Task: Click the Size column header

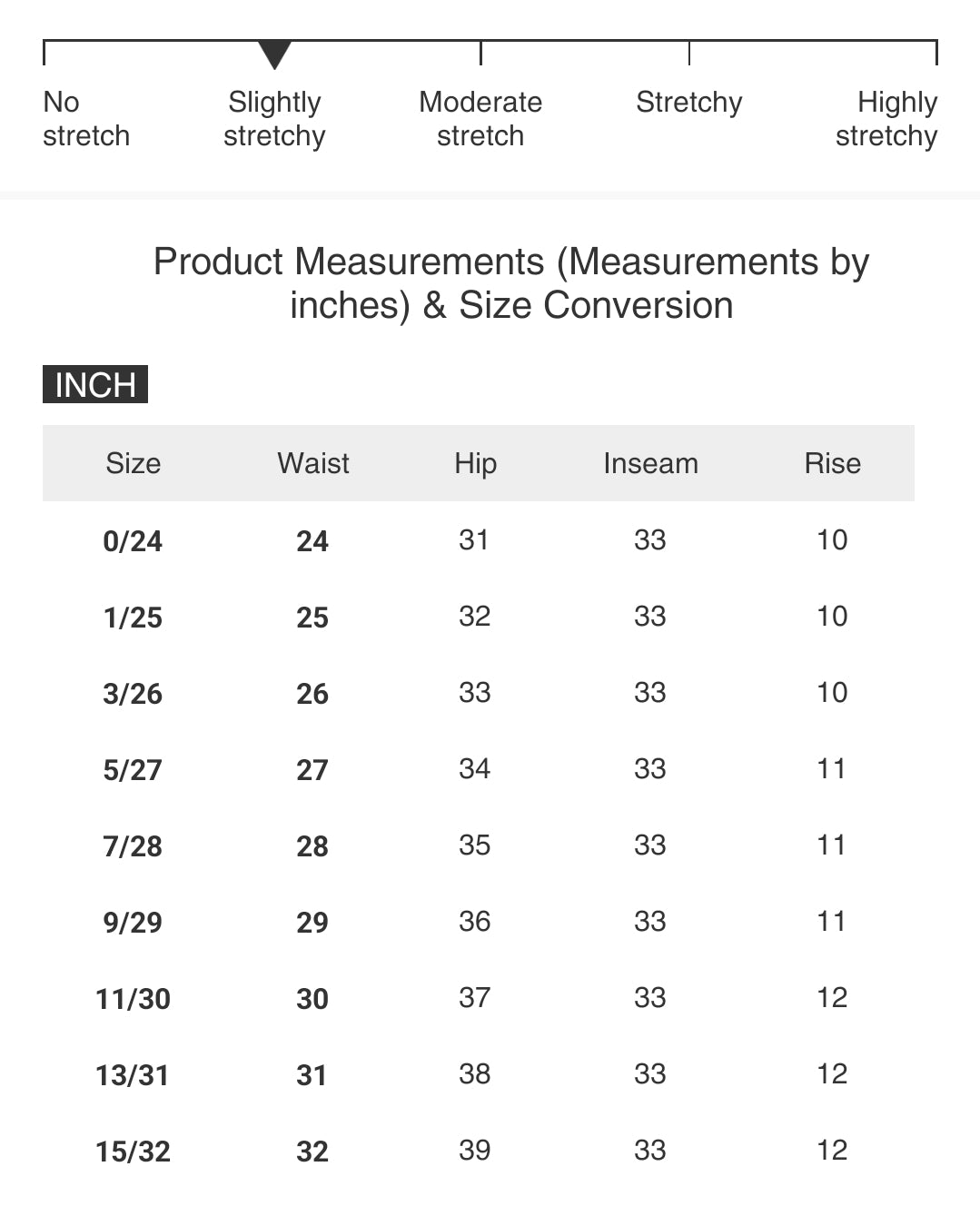Action: pyautogui.click(x=133, y=463)
